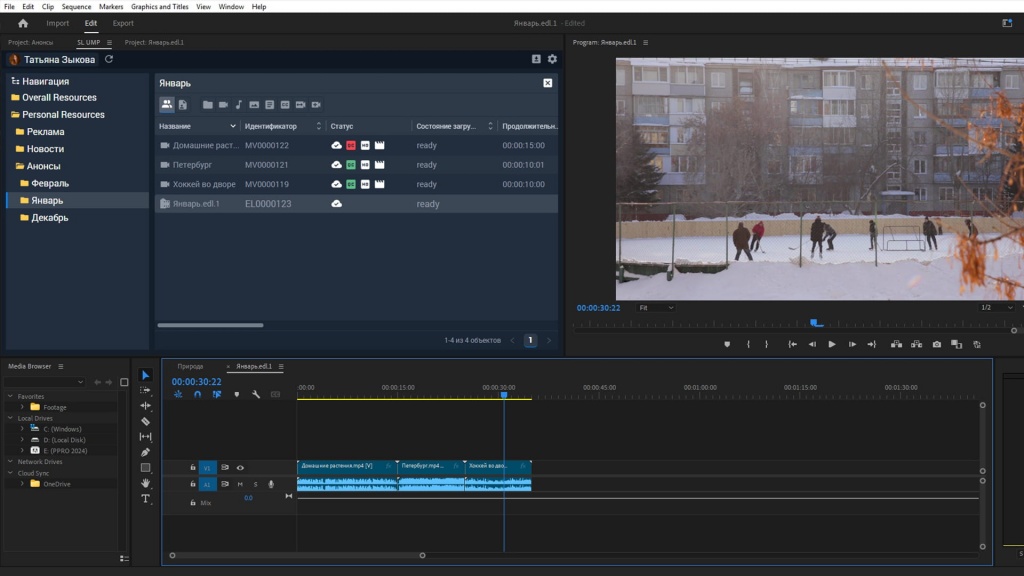Filter assets by audio music note icon
The image size is (1024, 576).
point(238,104)
